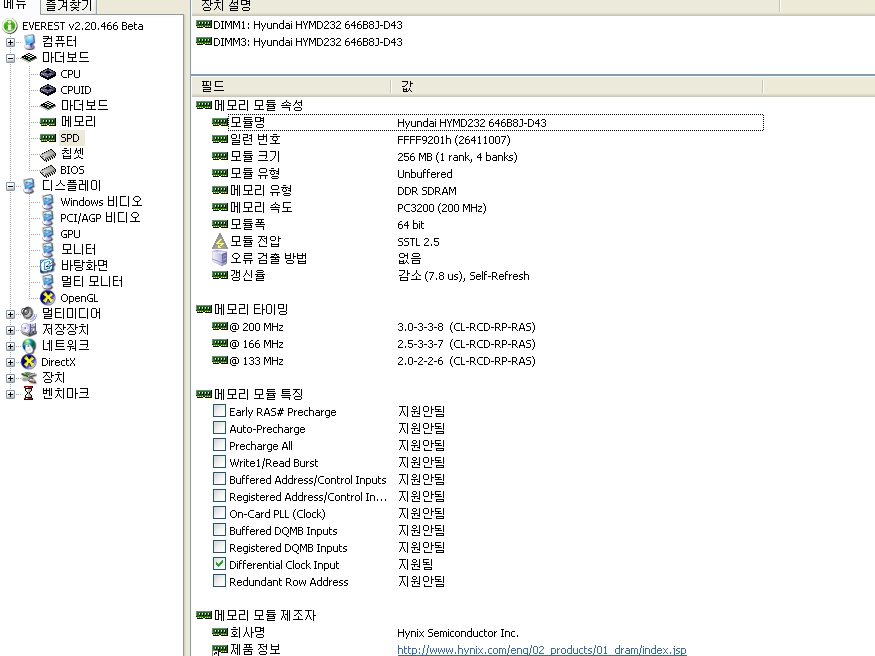The width and height of the screenshot is (875, 656).
Task: Click the 모니터 display icon
Action: [48, 250]
